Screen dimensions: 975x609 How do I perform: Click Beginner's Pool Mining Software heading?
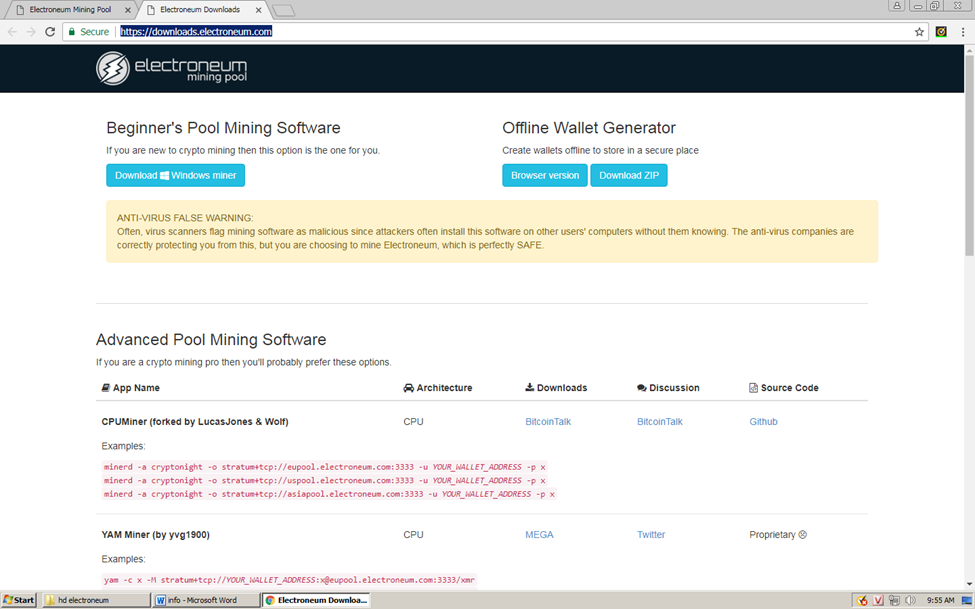coord(223,128)
